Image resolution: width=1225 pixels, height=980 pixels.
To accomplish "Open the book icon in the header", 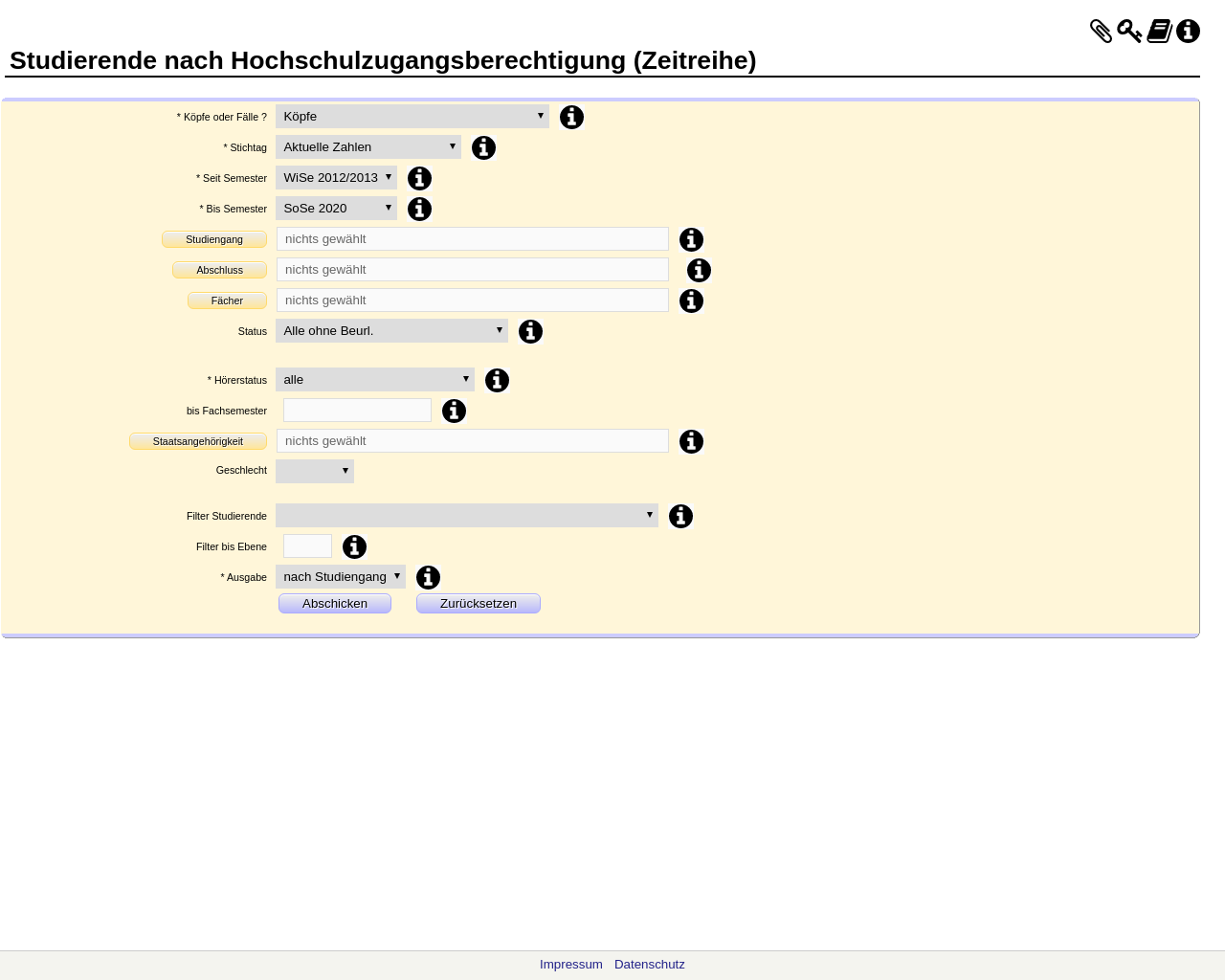I will [x=1160, y=32].
